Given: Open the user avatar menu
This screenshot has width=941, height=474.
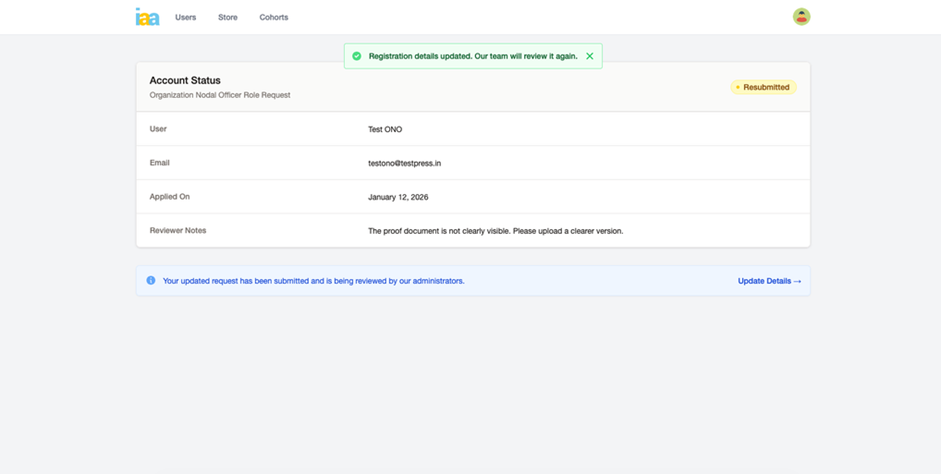Looking at the screenshot, I should (801, 17).
